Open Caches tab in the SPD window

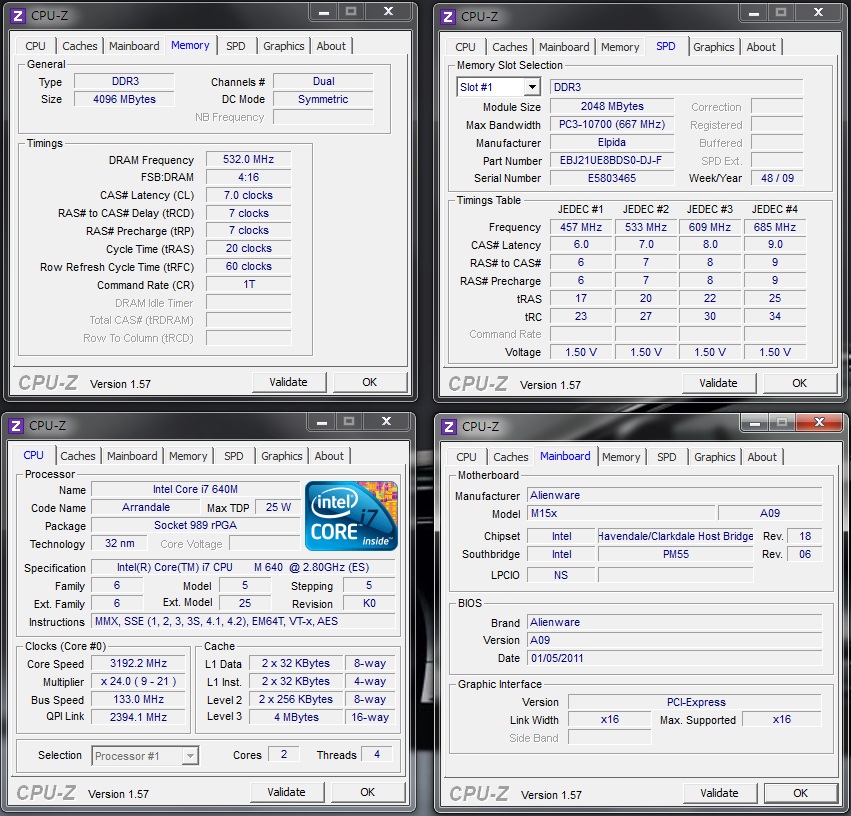[510, 47]
